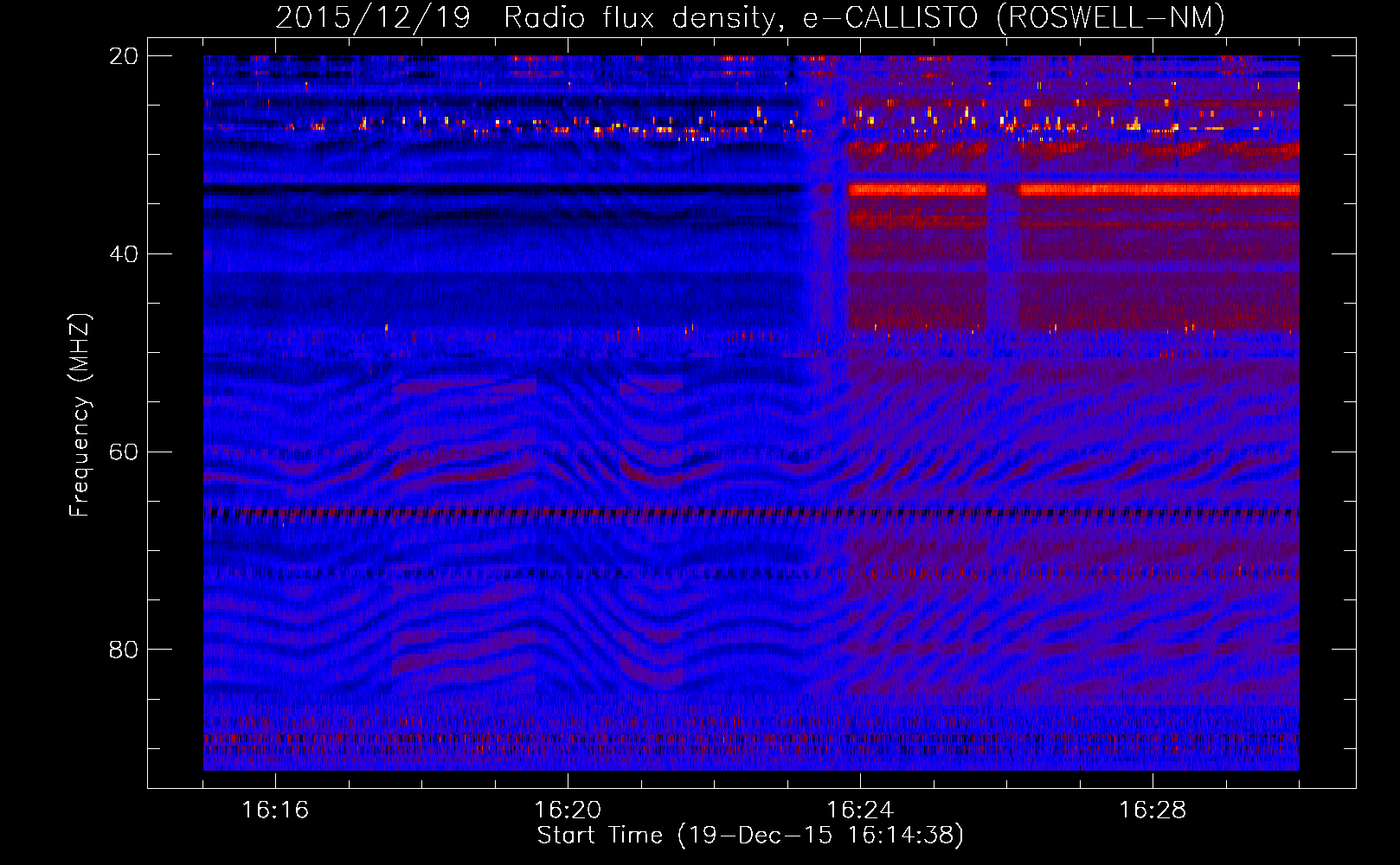Image resolution: width=1400 pixels, height=865 pixels.
Task: Click the '40' frequency tick label
Action: point(124,254)
